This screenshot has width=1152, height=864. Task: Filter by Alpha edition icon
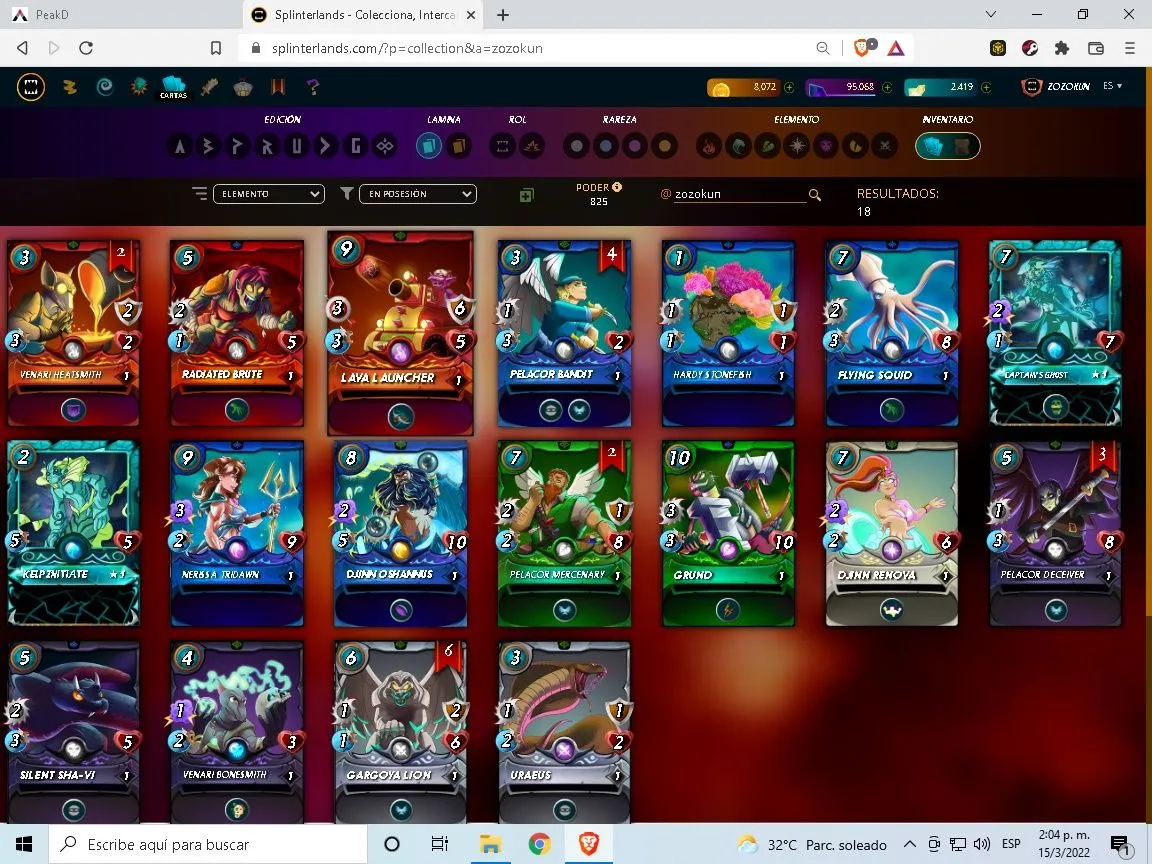pos(179,145)
